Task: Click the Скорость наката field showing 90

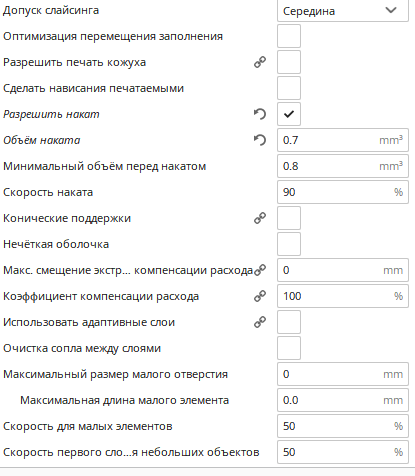Action: coord(343,192)
